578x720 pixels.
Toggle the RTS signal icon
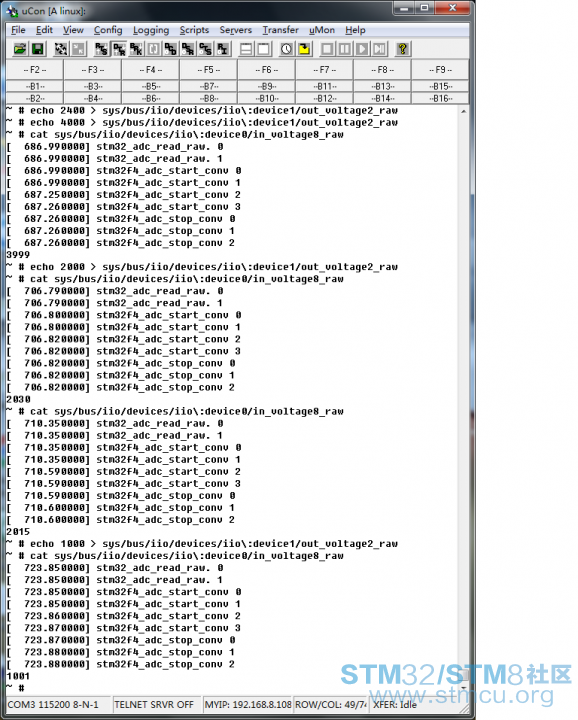click(x=101, y=49)
